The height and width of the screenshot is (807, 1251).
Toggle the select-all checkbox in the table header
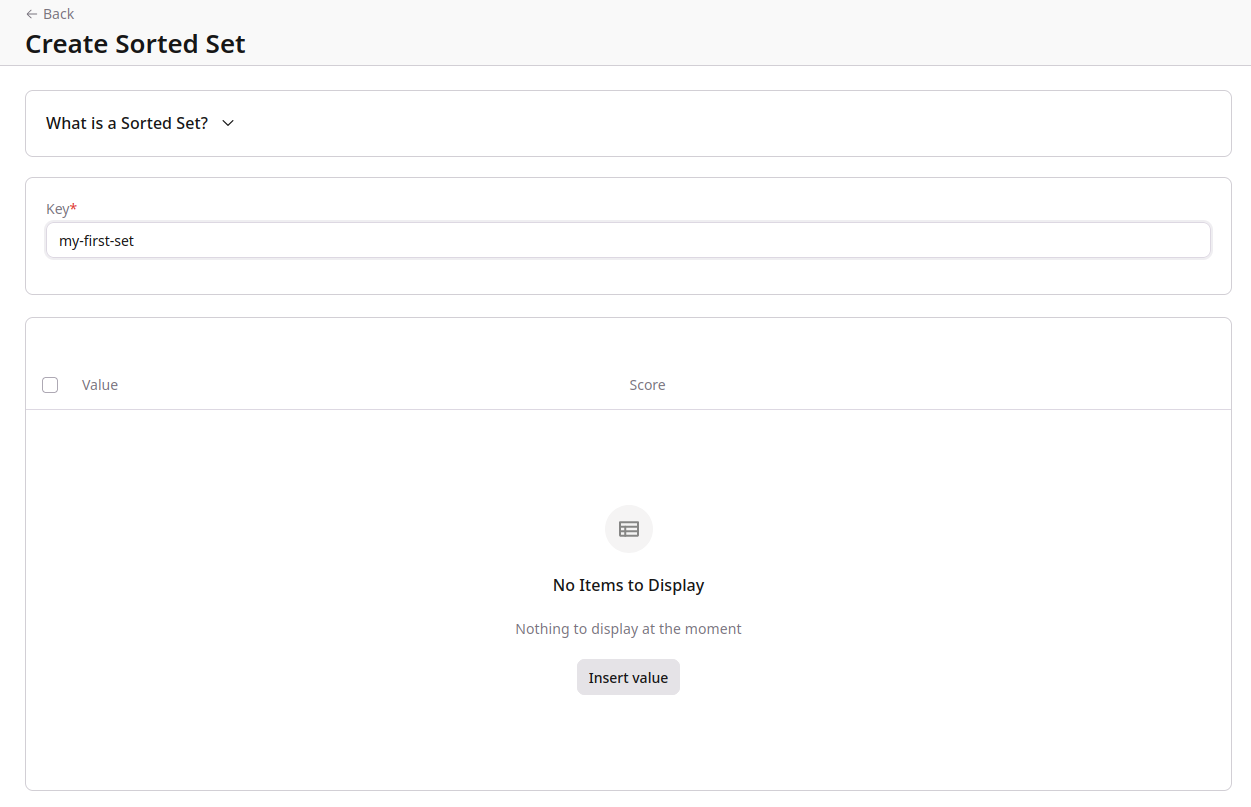[50, 384]
